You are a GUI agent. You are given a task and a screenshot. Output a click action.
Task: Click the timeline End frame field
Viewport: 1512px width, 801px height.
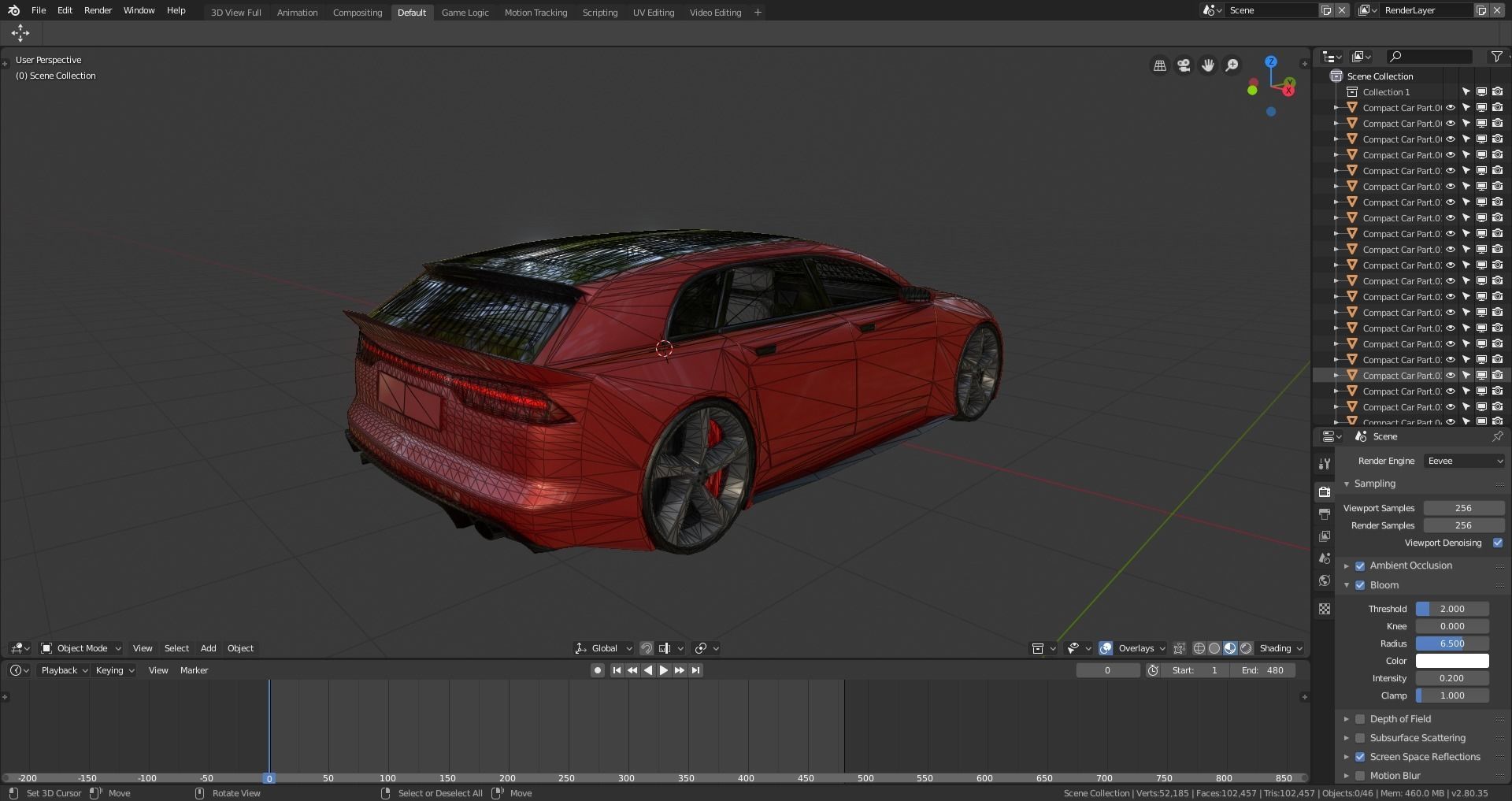click(1262, 670)
